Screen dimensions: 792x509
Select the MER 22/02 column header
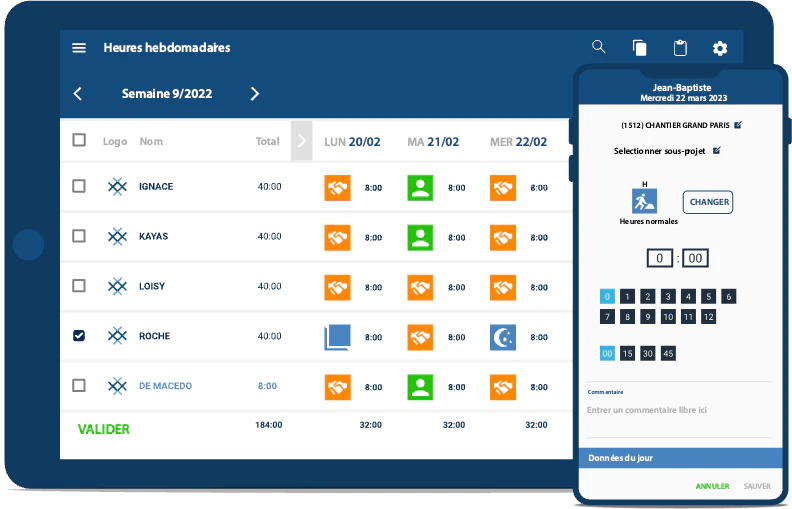click(x=518, y=142)
